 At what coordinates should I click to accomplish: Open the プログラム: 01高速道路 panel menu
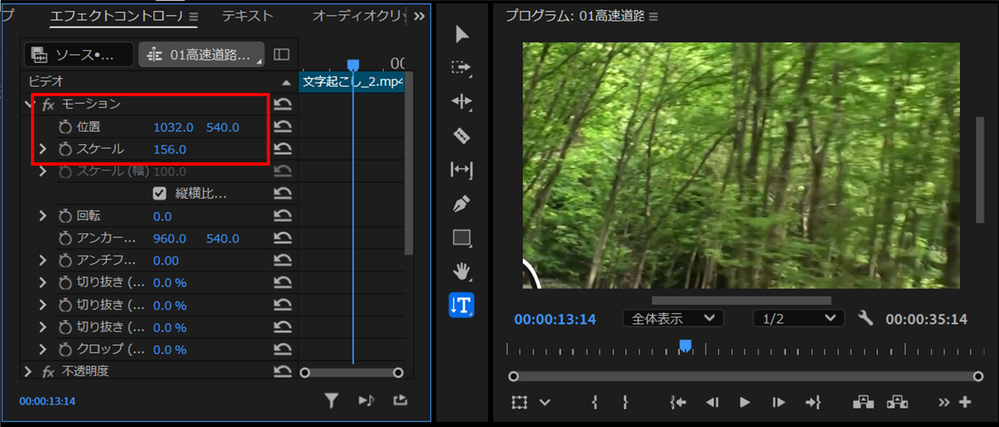[x=653, y=17]
